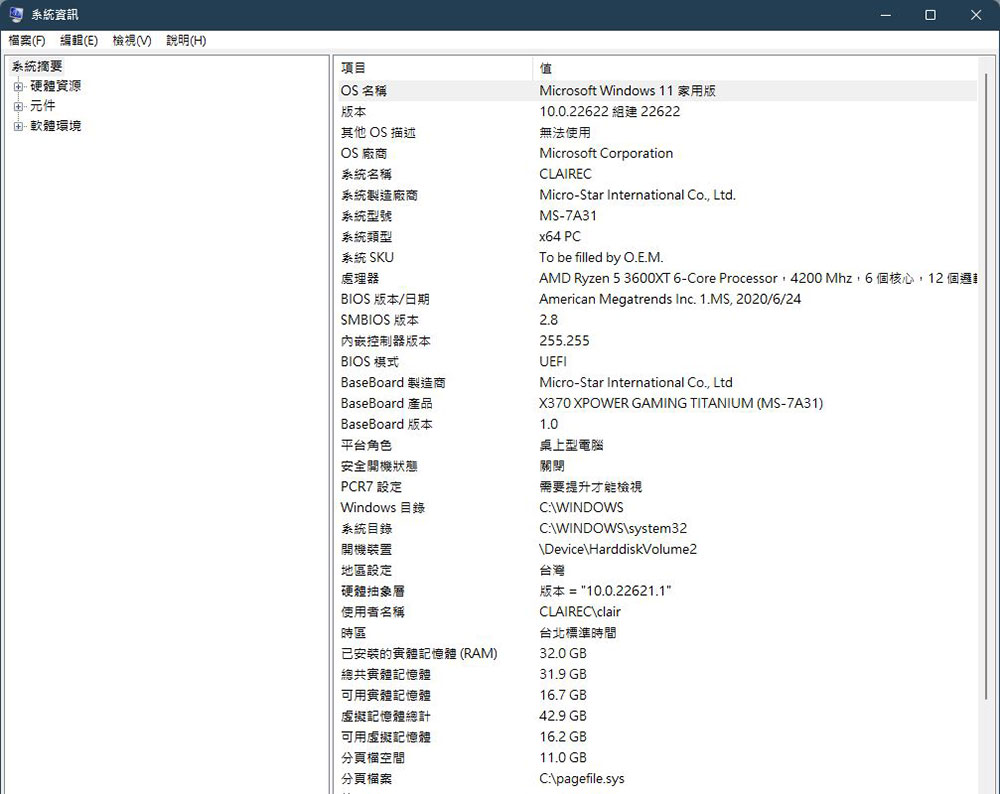Minimize the 系統資訊 window

pyautogui.click(x=884, y=15)
